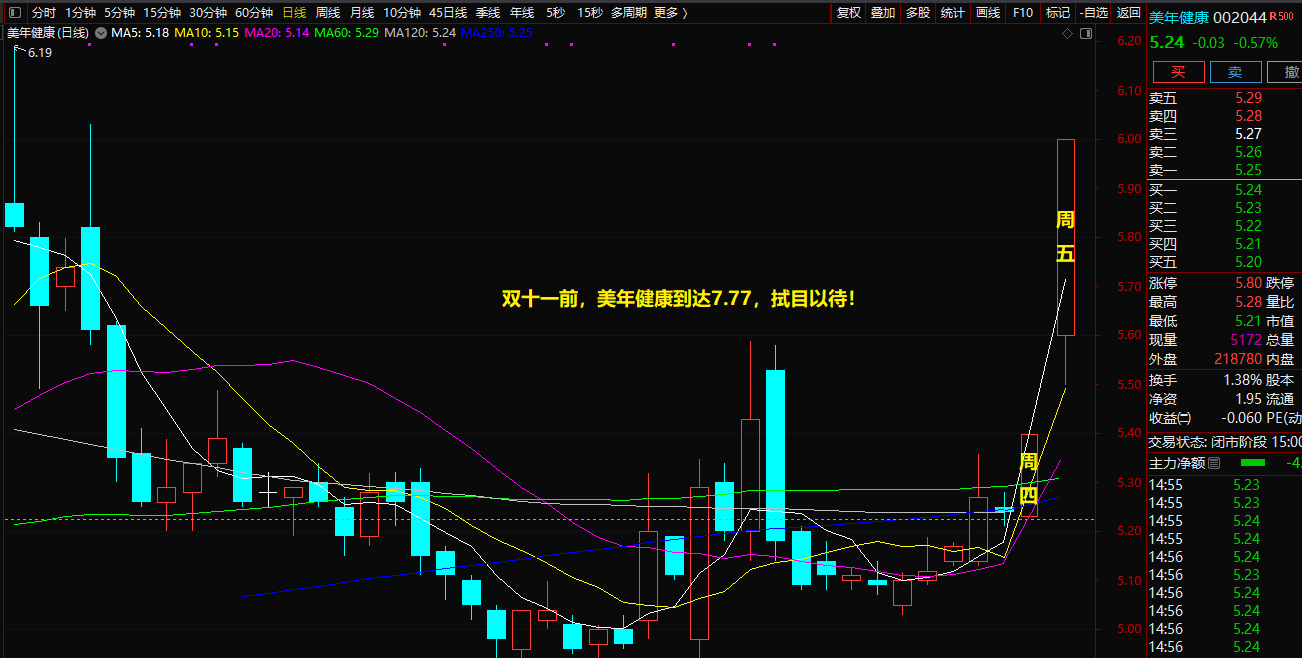Click the 叠加 overlay button

883,13
